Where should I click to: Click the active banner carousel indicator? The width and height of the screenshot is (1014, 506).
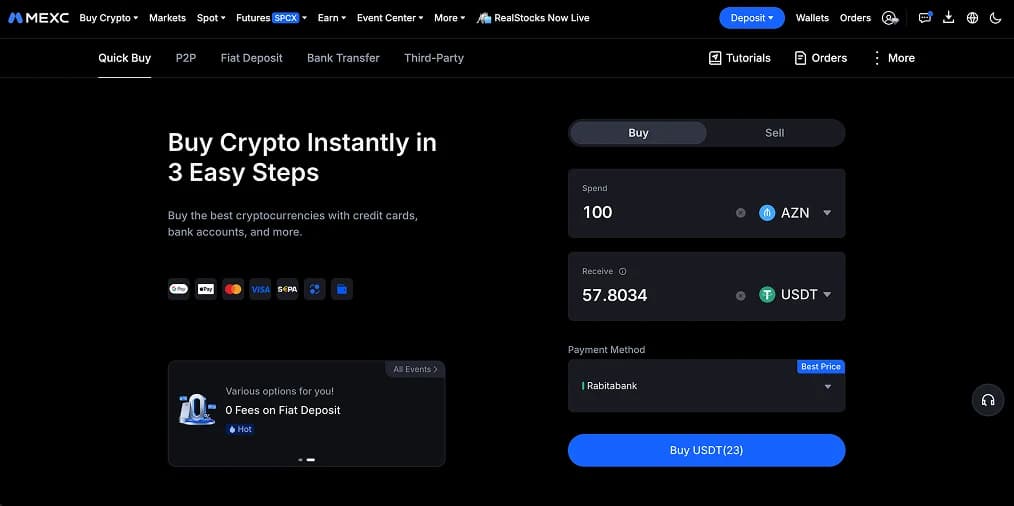tap(310, 459)
